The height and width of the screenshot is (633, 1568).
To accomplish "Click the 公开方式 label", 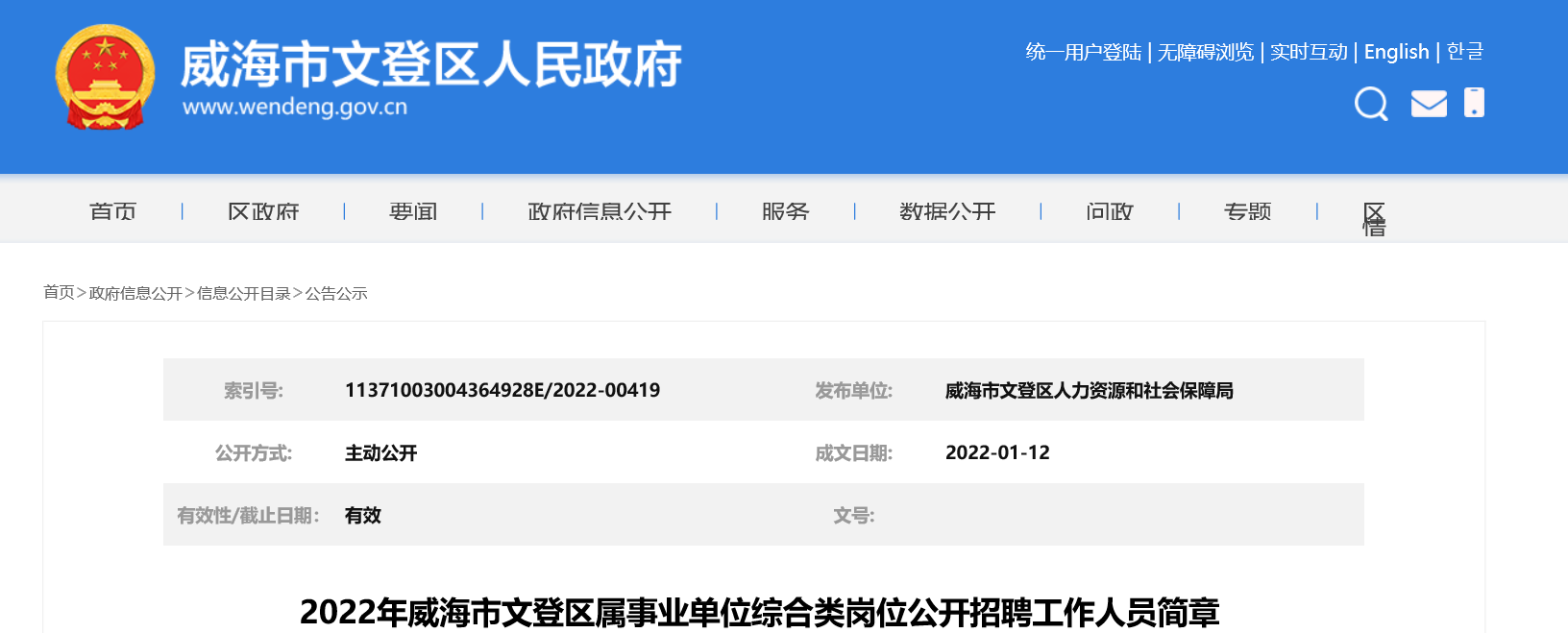I will coord(254,452).
